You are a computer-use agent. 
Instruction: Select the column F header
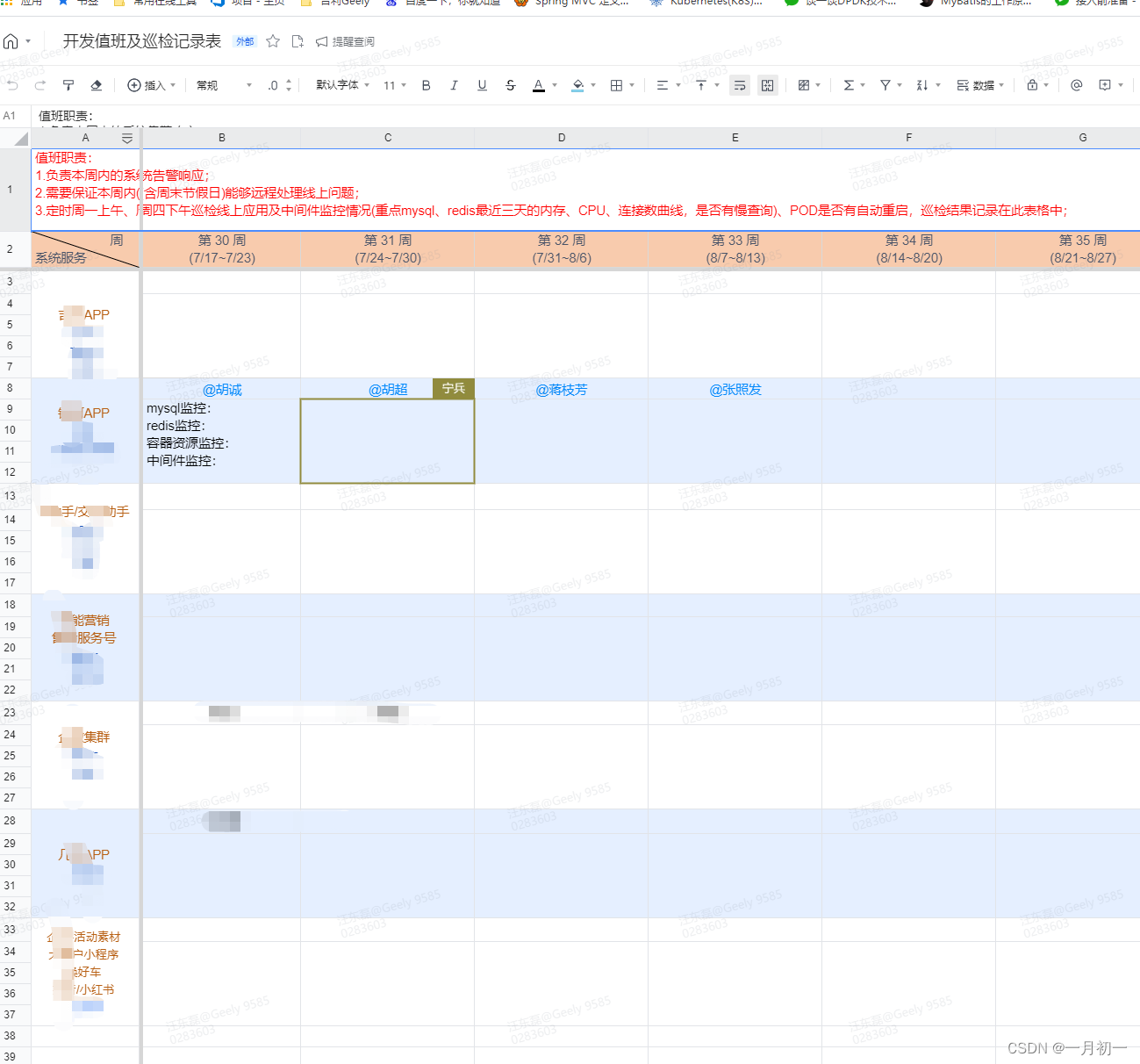pyautogui.click(x=908, y=138)
